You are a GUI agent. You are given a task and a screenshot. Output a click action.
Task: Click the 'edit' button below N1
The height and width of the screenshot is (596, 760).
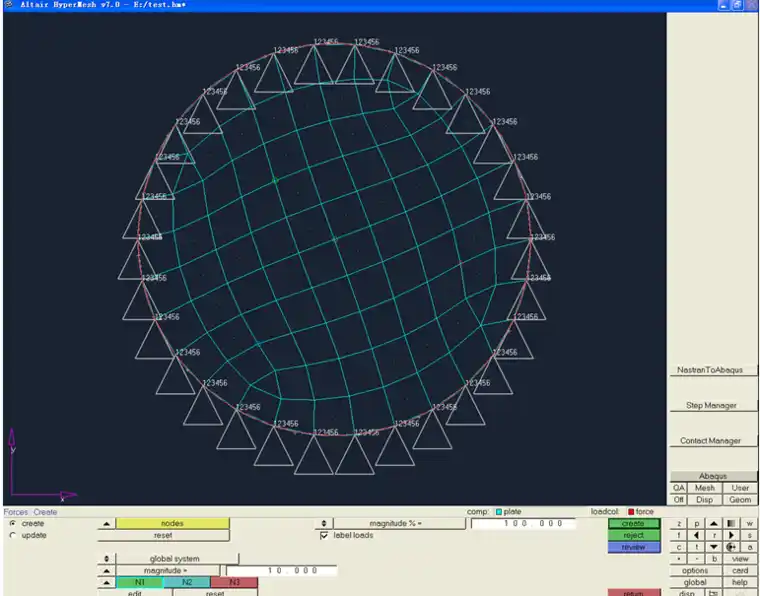[x=135, y=593]
